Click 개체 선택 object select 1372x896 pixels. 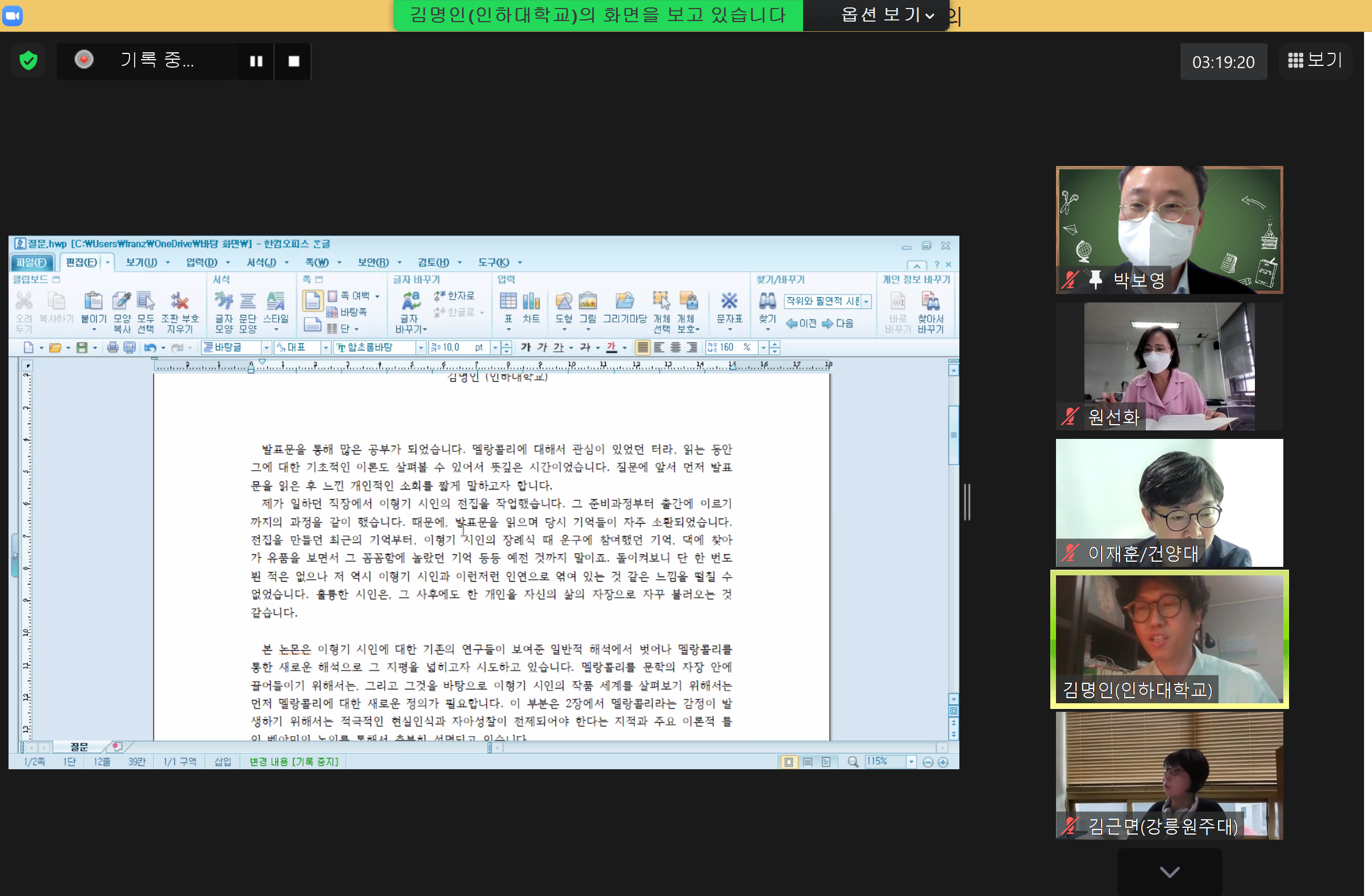coord(661,312)
